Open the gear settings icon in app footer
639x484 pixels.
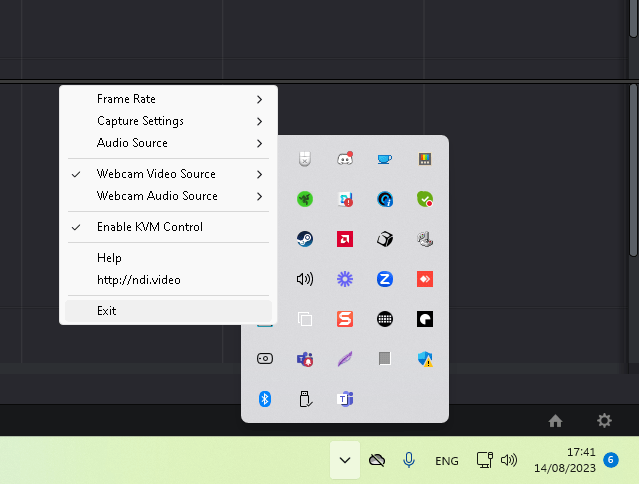coord(604,420)
